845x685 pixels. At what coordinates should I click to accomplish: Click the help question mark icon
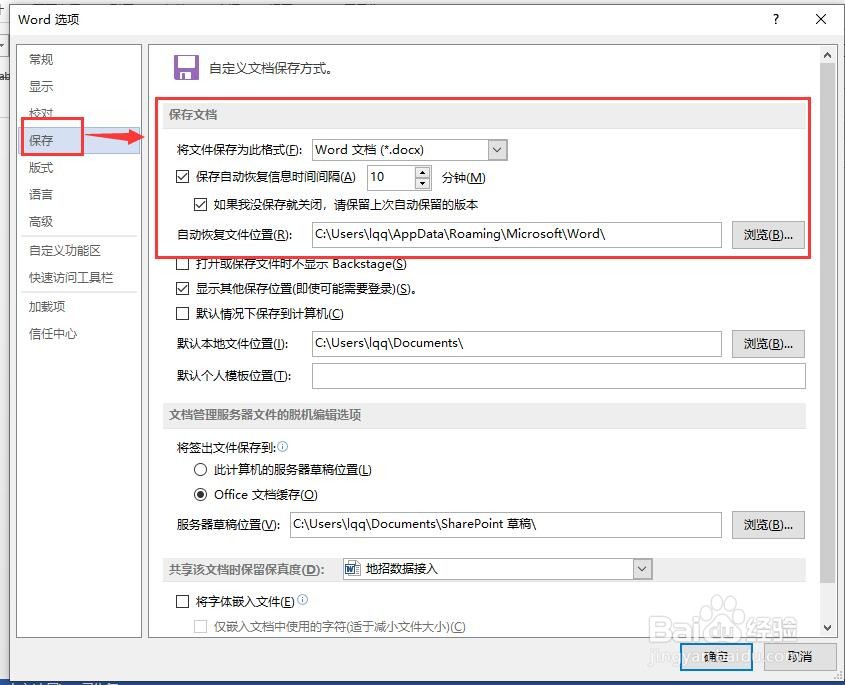pyautogui.click(x=775, y=19)
